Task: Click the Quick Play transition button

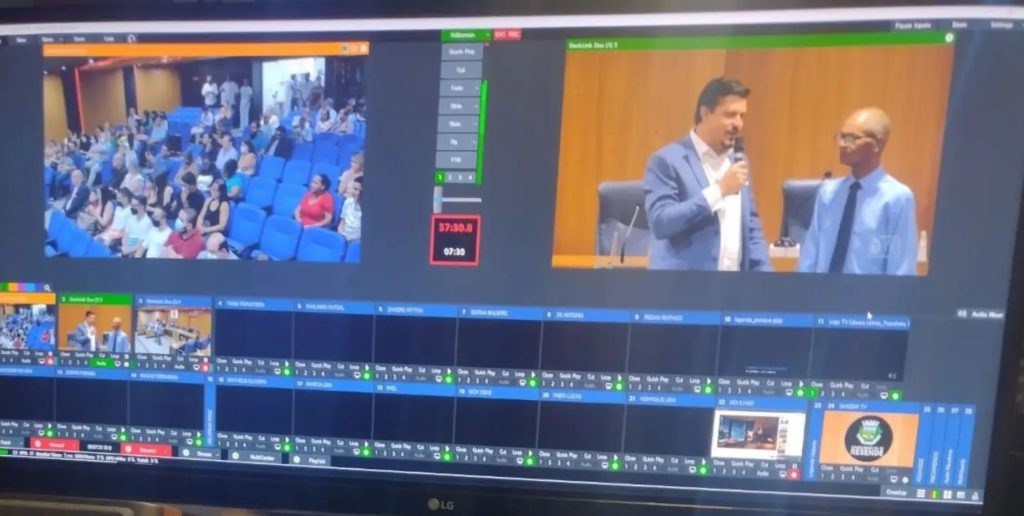Action: click(460, 52)
